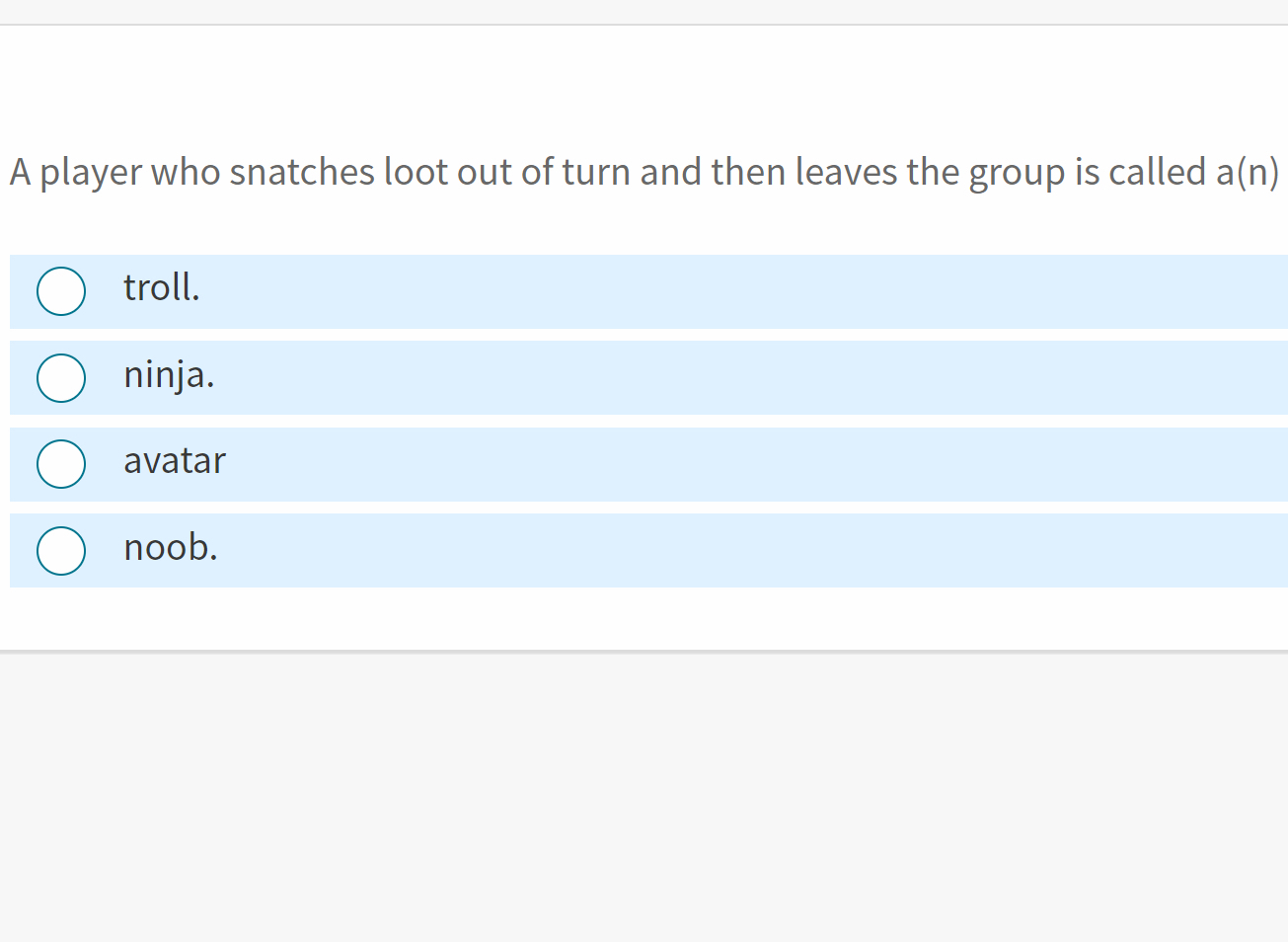
Task: Pick the avatar radio option circle
Action: pyautogui.click(x=61, y=464)
